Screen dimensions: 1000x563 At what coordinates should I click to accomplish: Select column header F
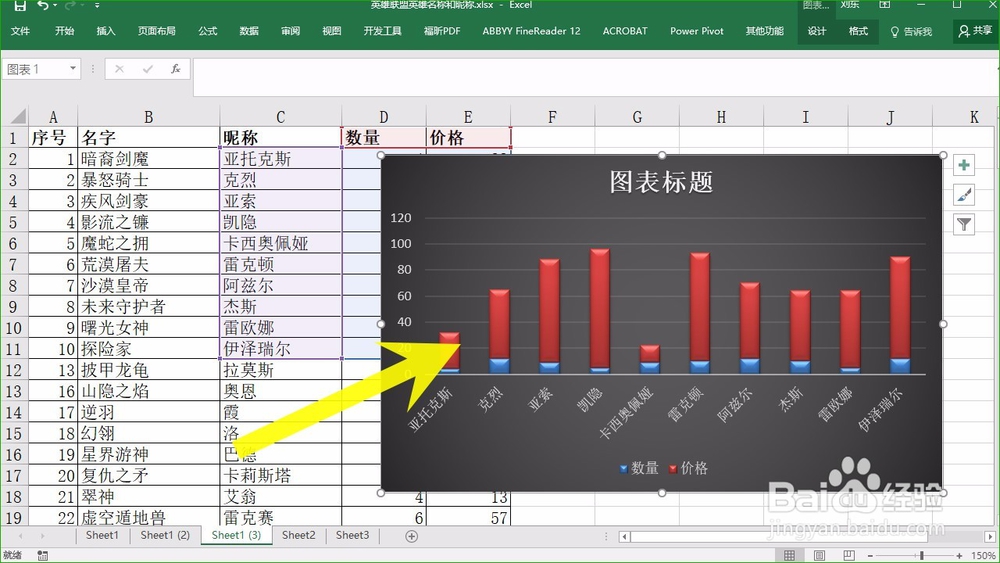pos(552,117)
